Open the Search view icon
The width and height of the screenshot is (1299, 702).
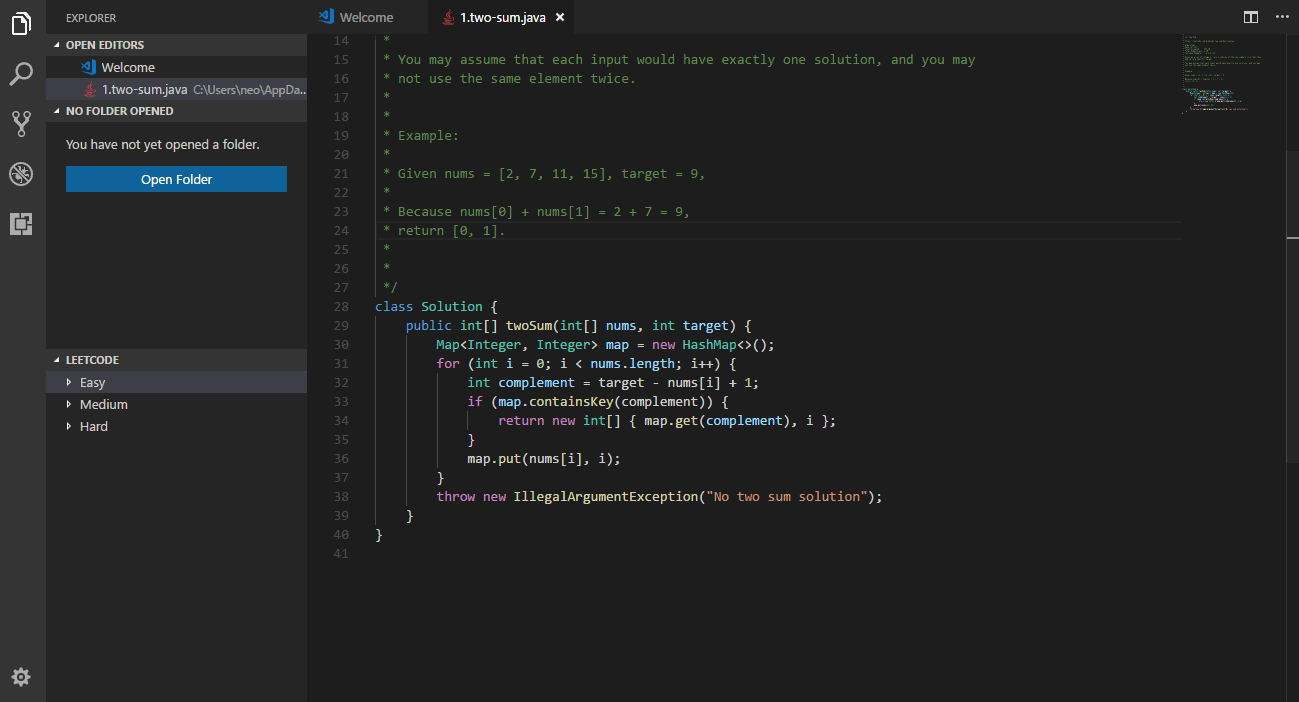[22, 74]
